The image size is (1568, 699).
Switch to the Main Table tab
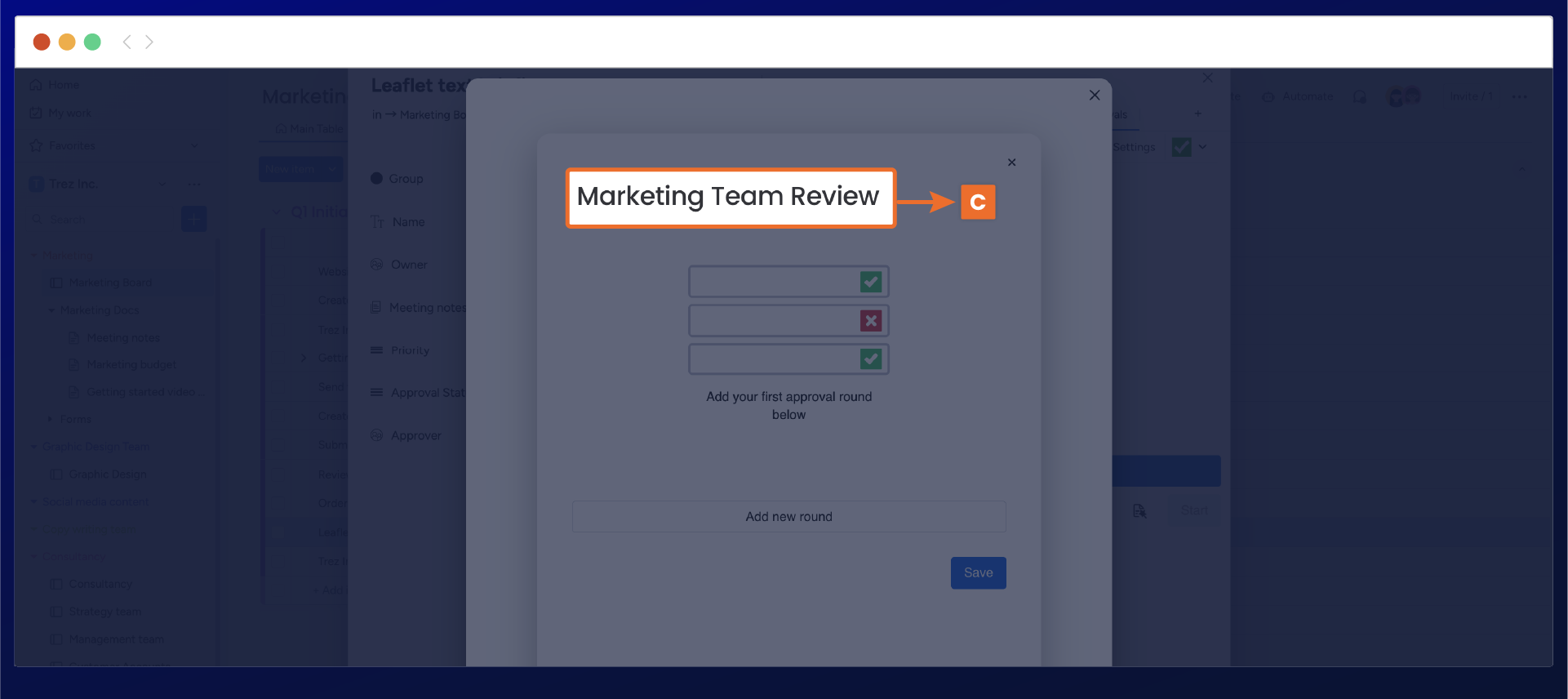[x=309, y=129]
